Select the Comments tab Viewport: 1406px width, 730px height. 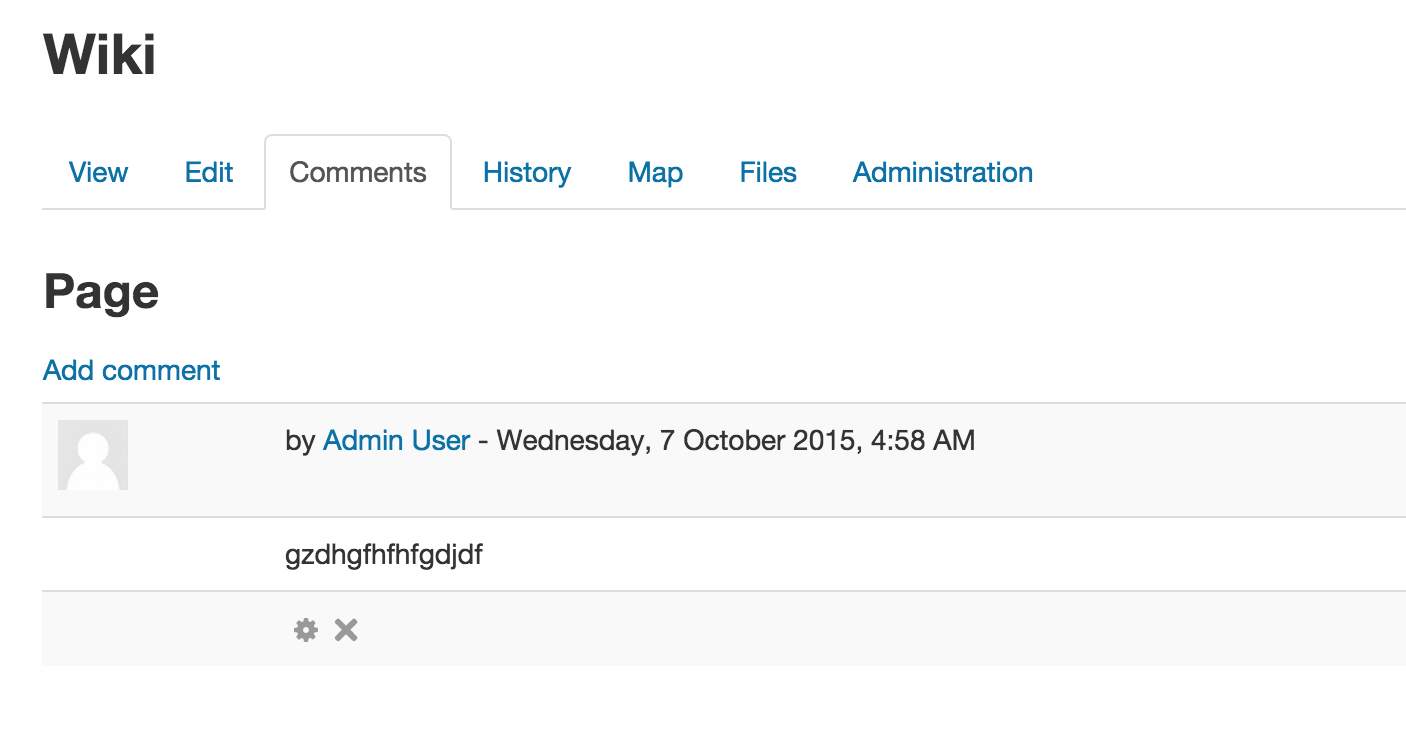(x=358, y=172)
